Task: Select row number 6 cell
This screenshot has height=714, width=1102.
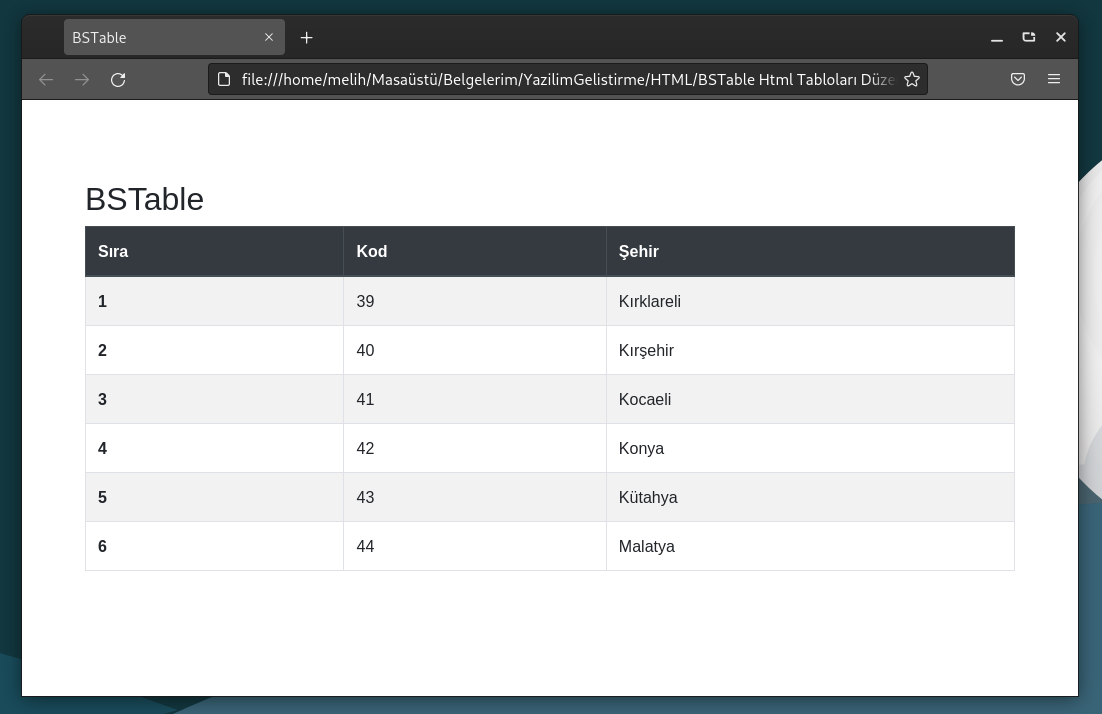Action: [x=214, y=546]
